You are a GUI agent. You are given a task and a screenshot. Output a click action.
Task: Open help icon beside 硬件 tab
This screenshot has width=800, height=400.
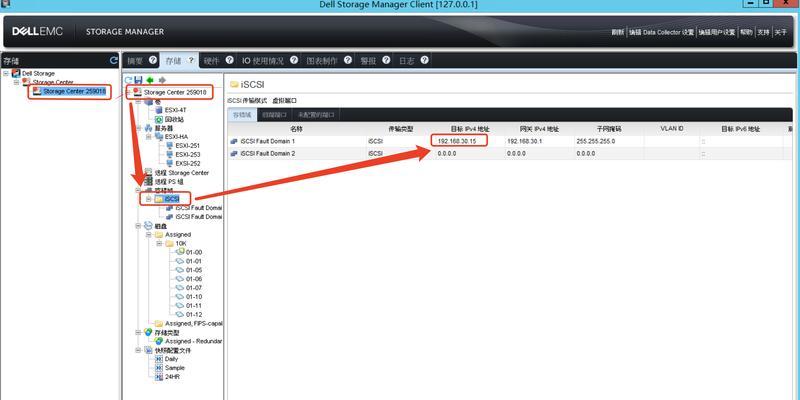(x=230, y=60)
